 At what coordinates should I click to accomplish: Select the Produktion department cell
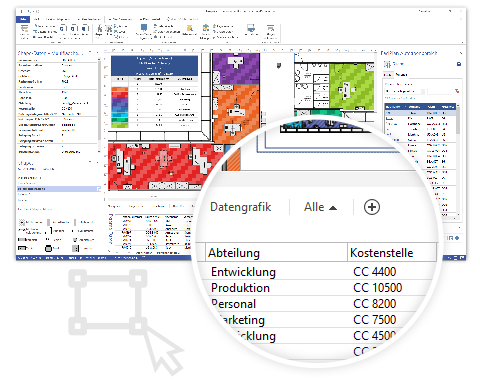click(x=240, y=288)
